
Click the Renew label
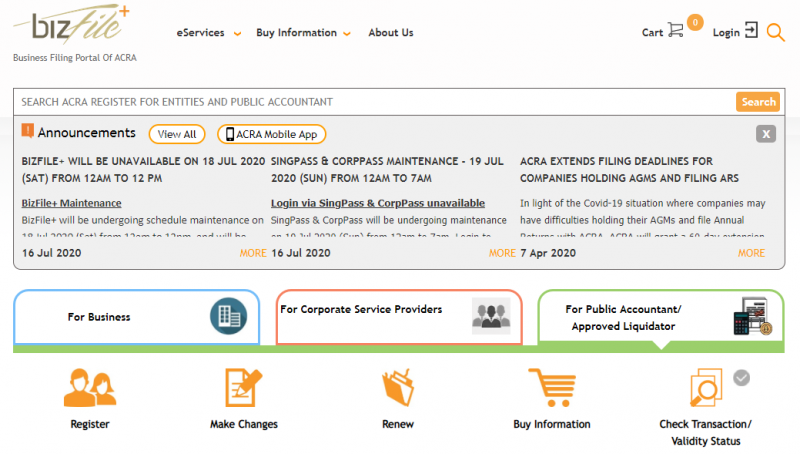point(398,424)
